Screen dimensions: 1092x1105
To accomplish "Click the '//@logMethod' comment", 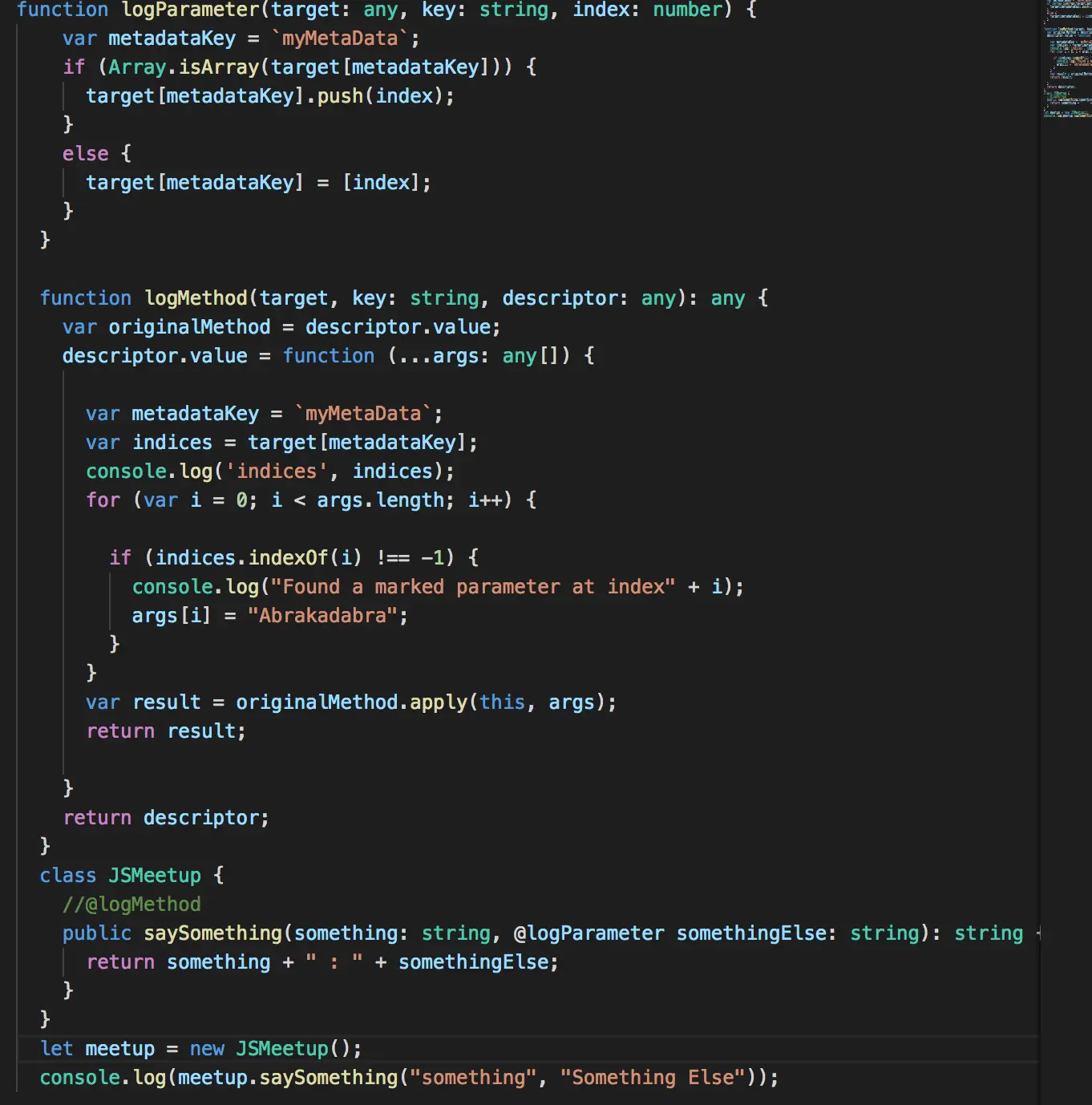I will tap(131, 905).
